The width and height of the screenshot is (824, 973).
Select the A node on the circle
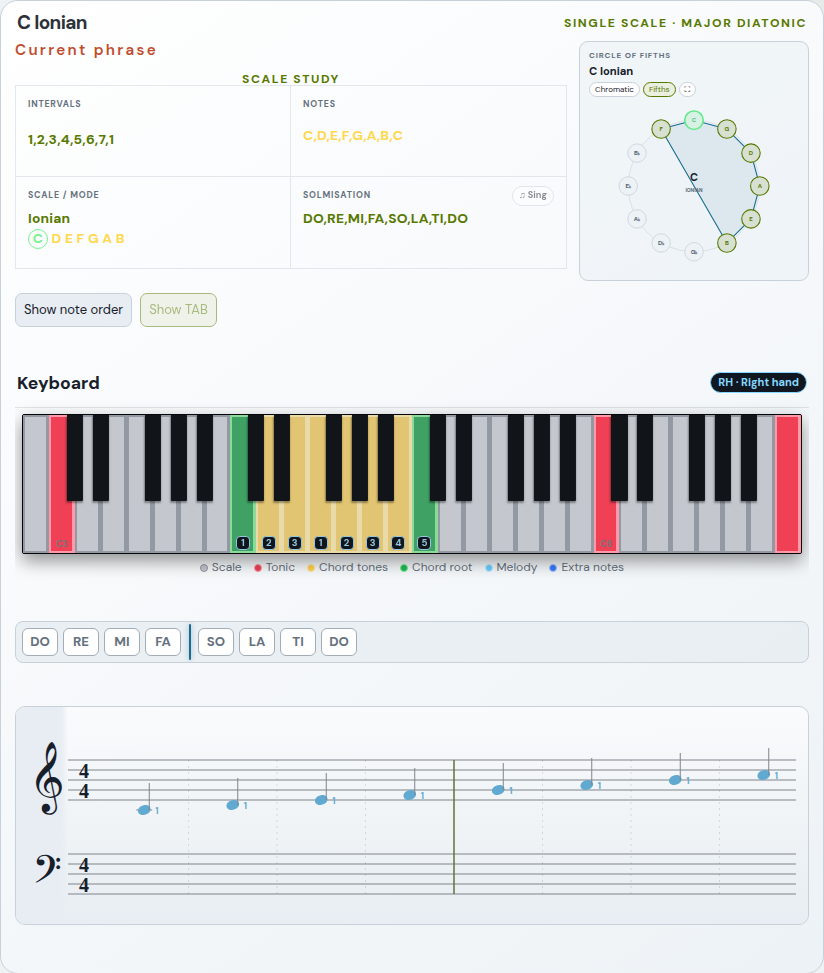tap(759, 186)
